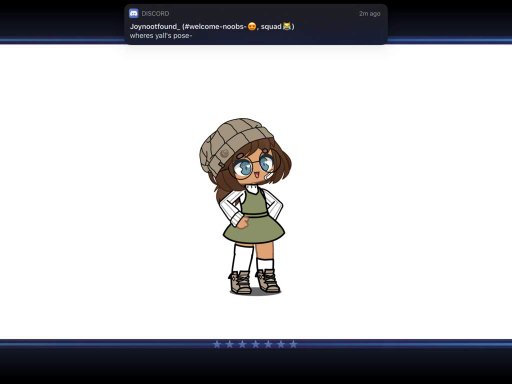Click the hair clip on bangs

(239, 156)
